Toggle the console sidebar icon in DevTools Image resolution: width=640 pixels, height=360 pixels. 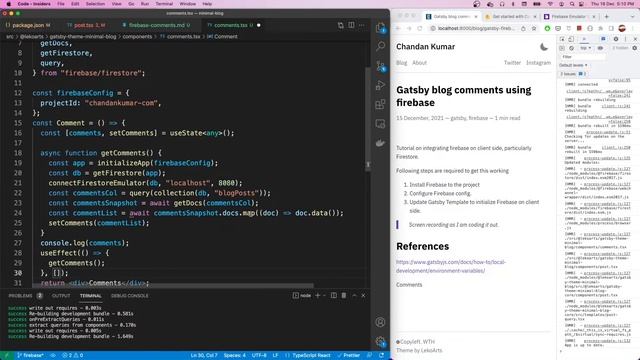pos(562,48)
